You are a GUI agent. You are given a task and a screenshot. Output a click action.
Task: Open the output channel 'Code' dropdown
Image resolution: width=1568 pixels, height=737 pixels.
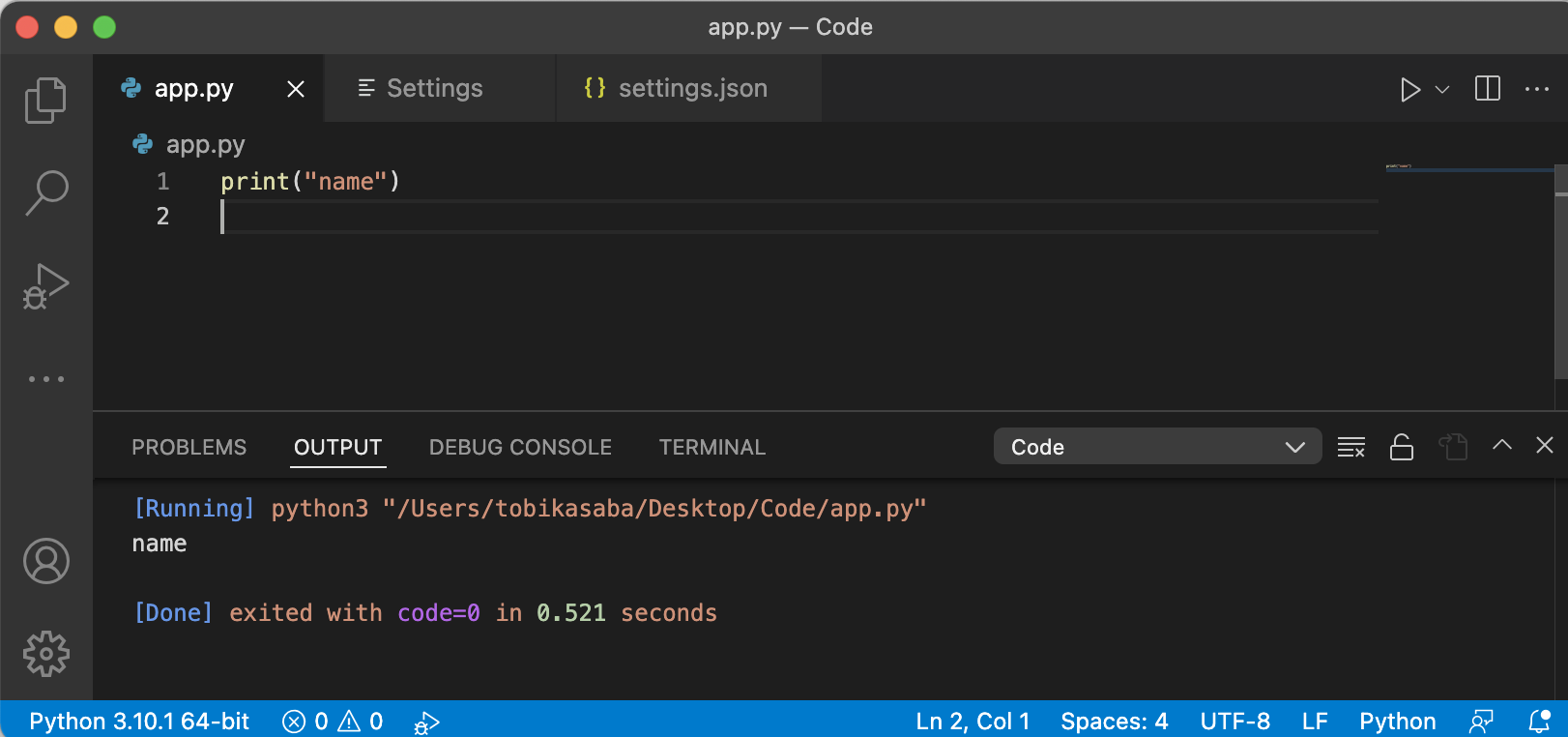click(x=1156, y=447)
